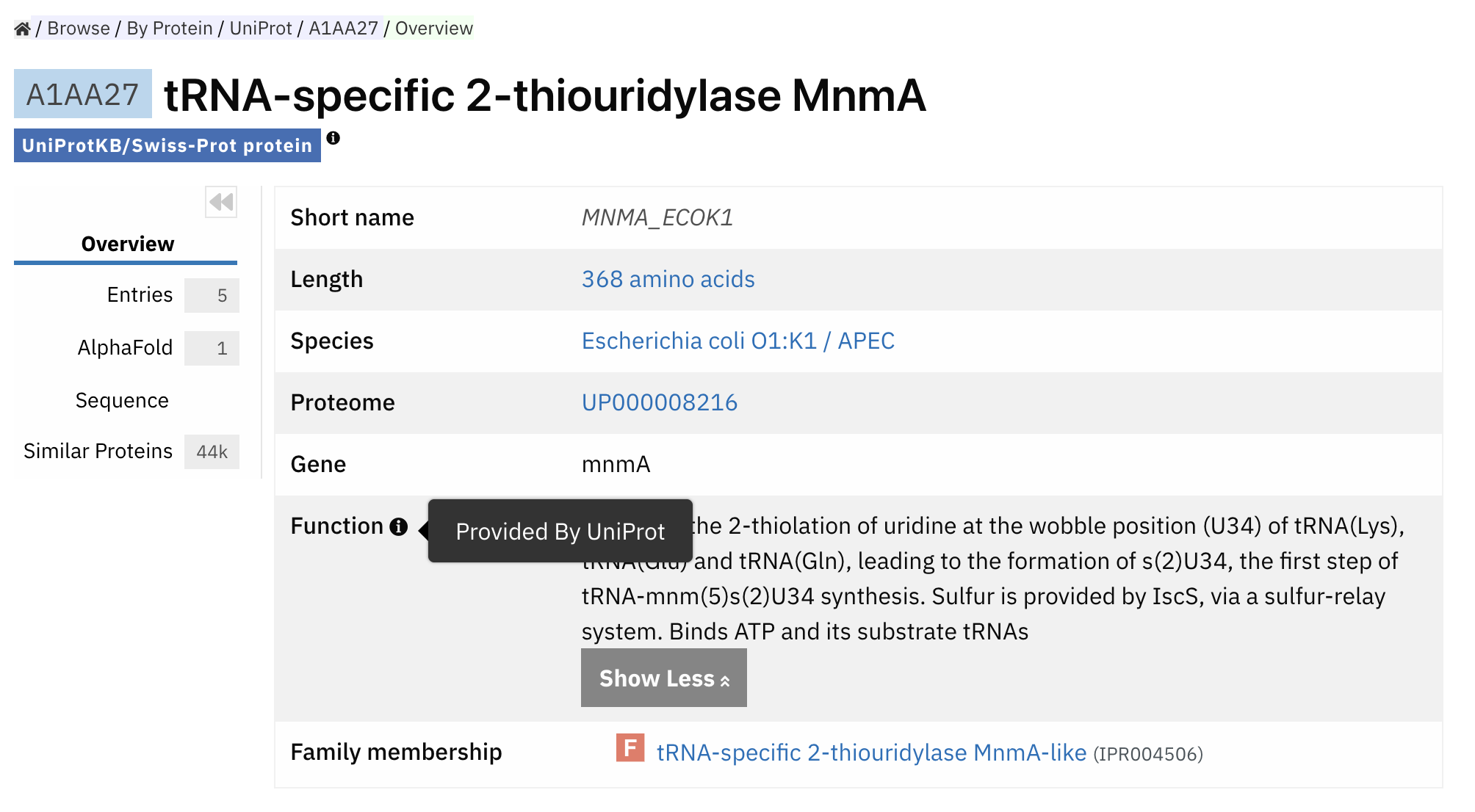Screen dimensions: 1475x812
Task: Follow Escherichia coli O1:K1 / APEC link
Action: coord(738,341)
